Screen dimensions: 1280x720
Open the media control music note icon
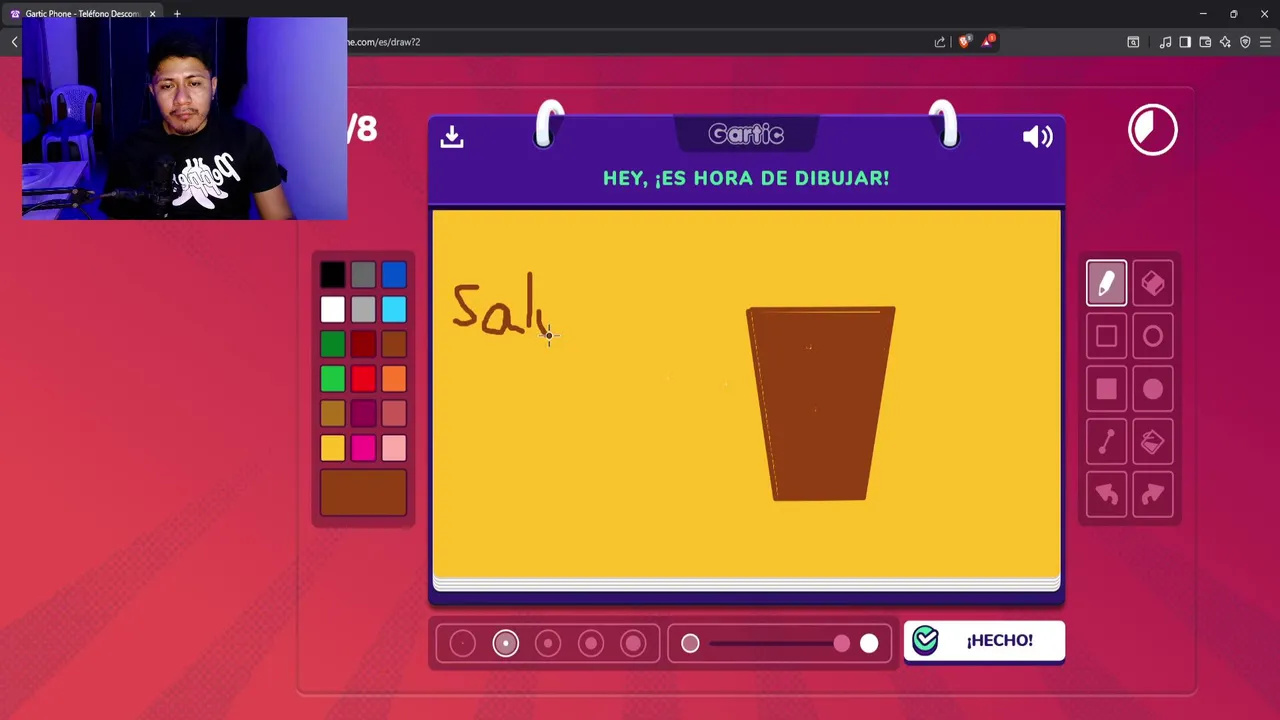1165,42
